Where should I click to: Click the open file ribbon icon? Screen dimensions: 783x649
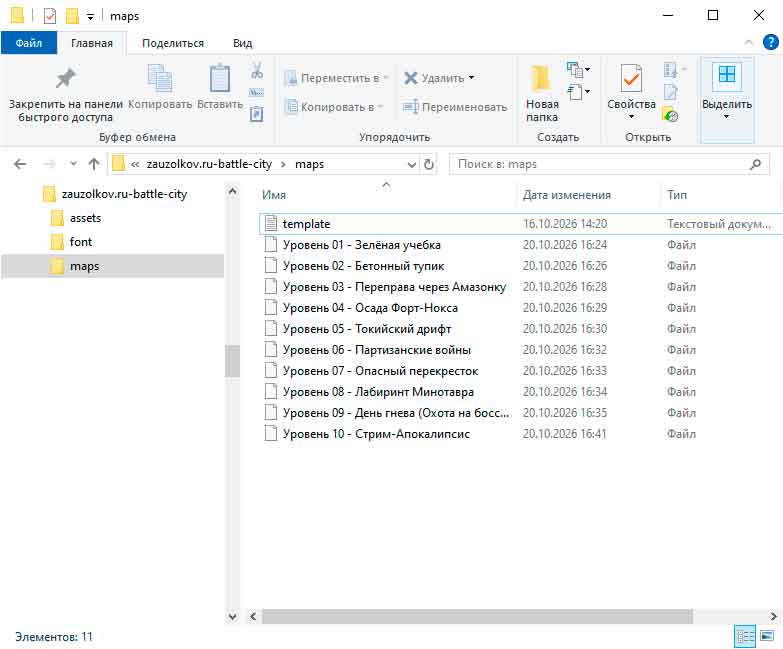(x=670, y=70)
